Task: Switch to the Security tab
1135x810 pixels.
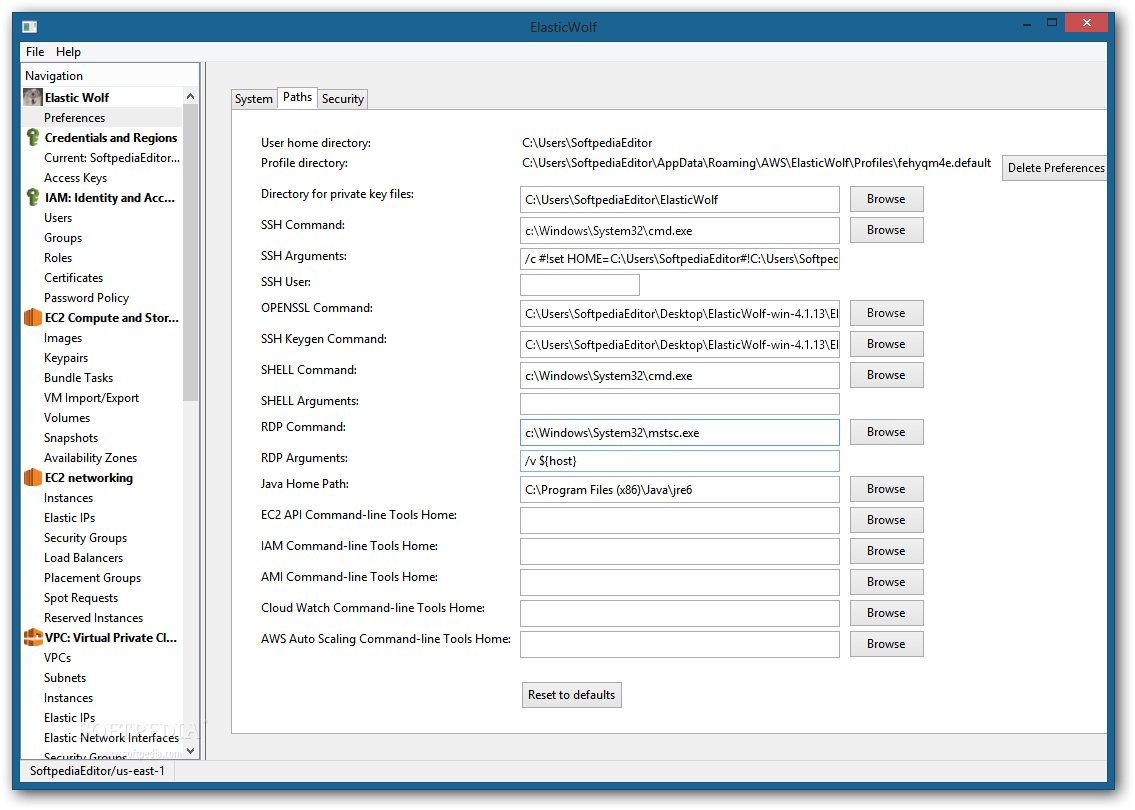Action: pyautogui.click(x=342, y=99)
